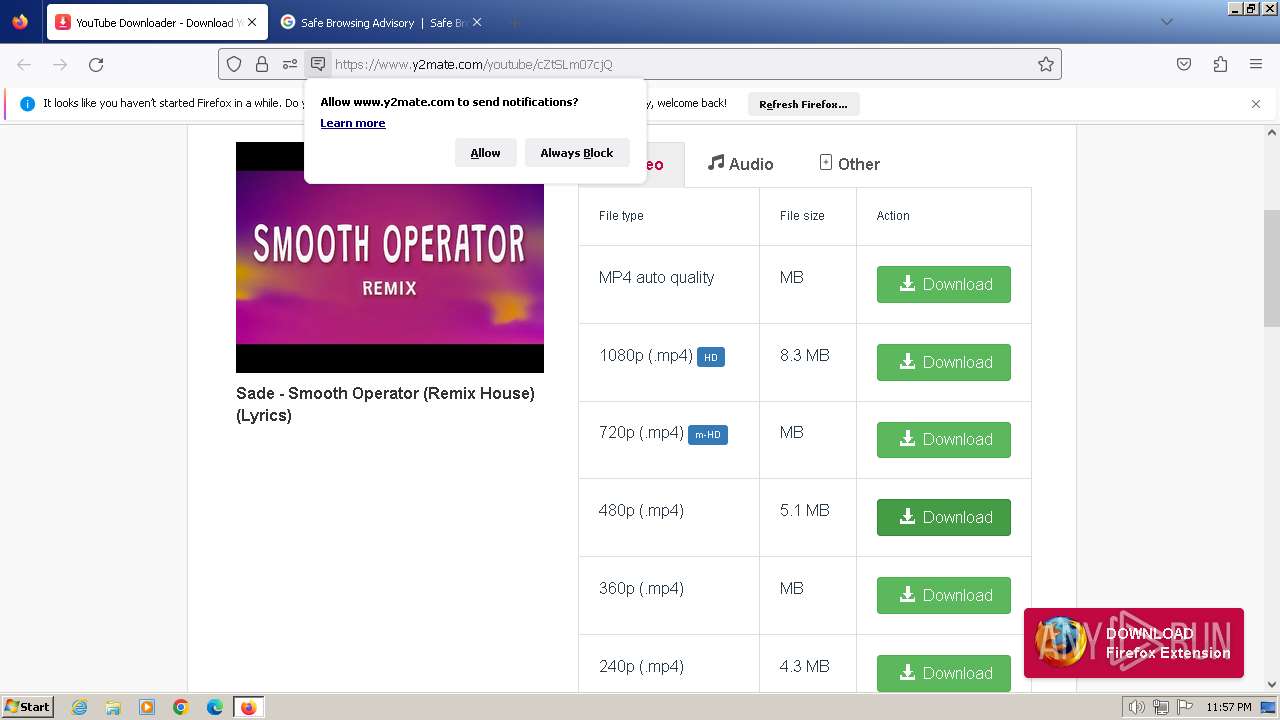Screen dimensions: 1280x720
Task: Launch Microsoft Edge from the taskbar
Action: (215, 707)
